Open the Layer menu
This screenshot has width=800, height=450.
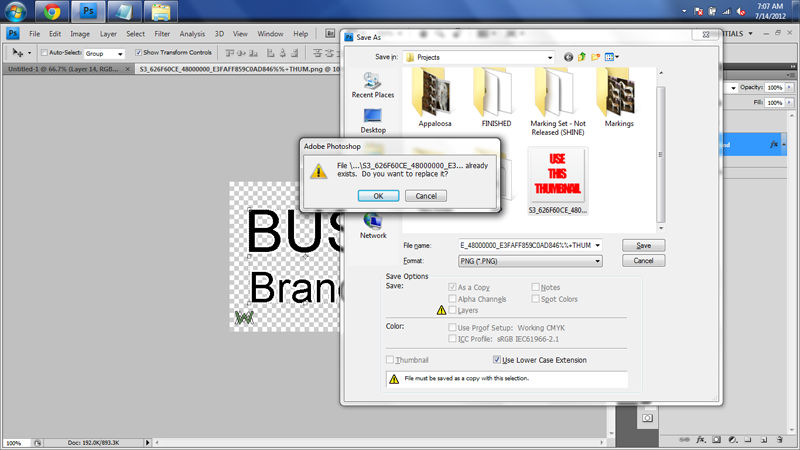tap(108, 34)
